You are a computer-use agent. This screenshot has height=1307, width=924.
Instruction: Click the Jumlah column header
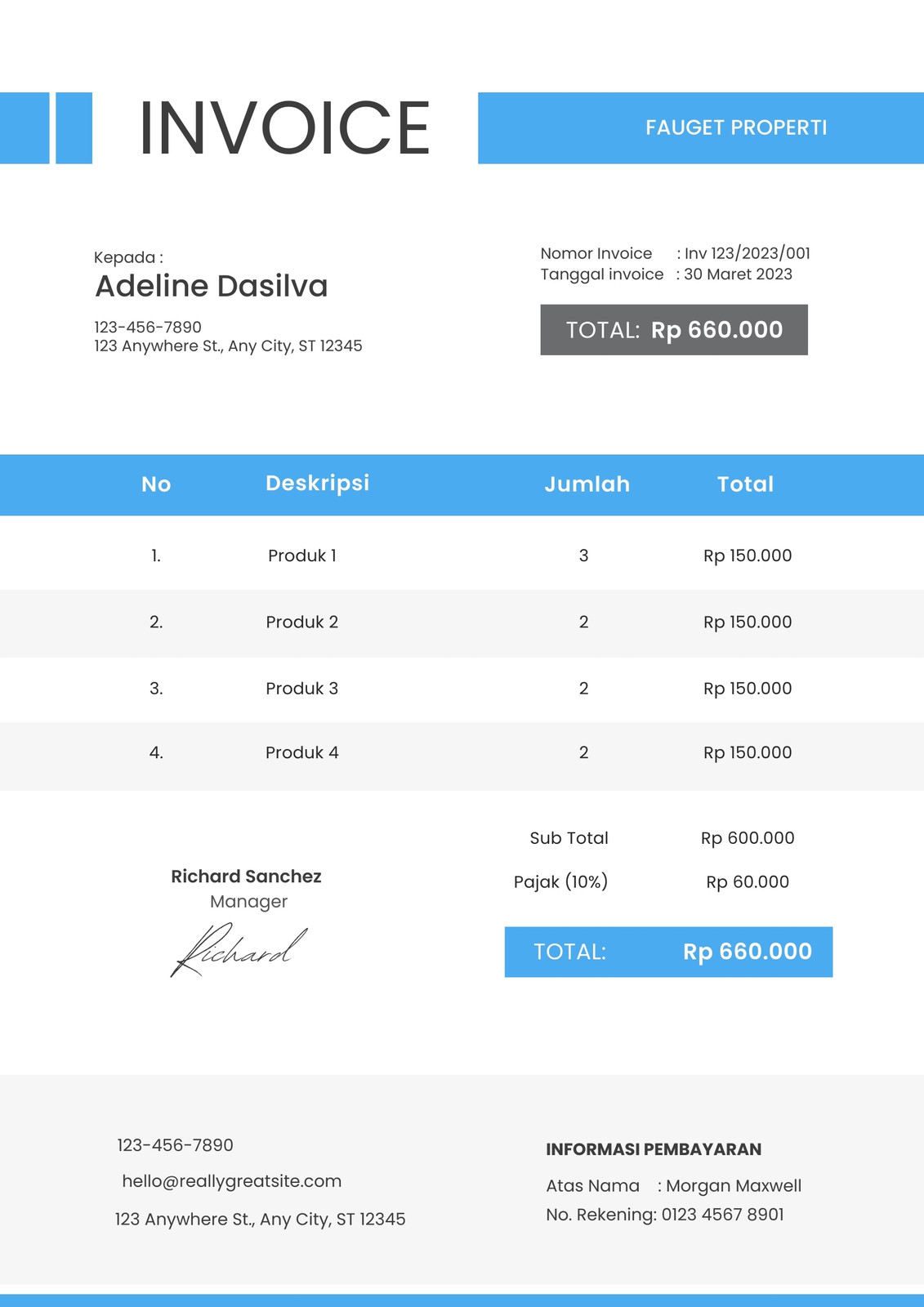[587, 484]
